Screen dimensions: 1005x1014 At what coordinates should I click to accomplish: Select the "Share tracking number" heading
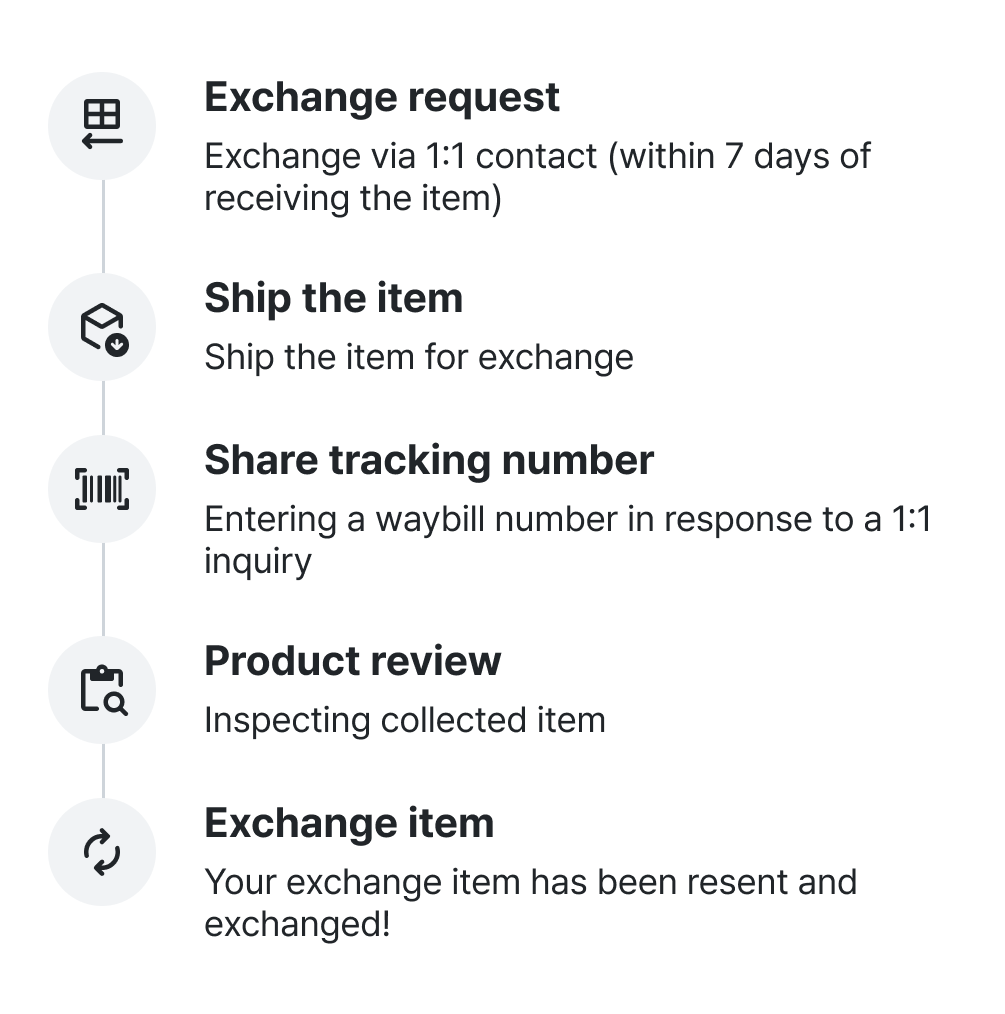click(x=429, y=461)
